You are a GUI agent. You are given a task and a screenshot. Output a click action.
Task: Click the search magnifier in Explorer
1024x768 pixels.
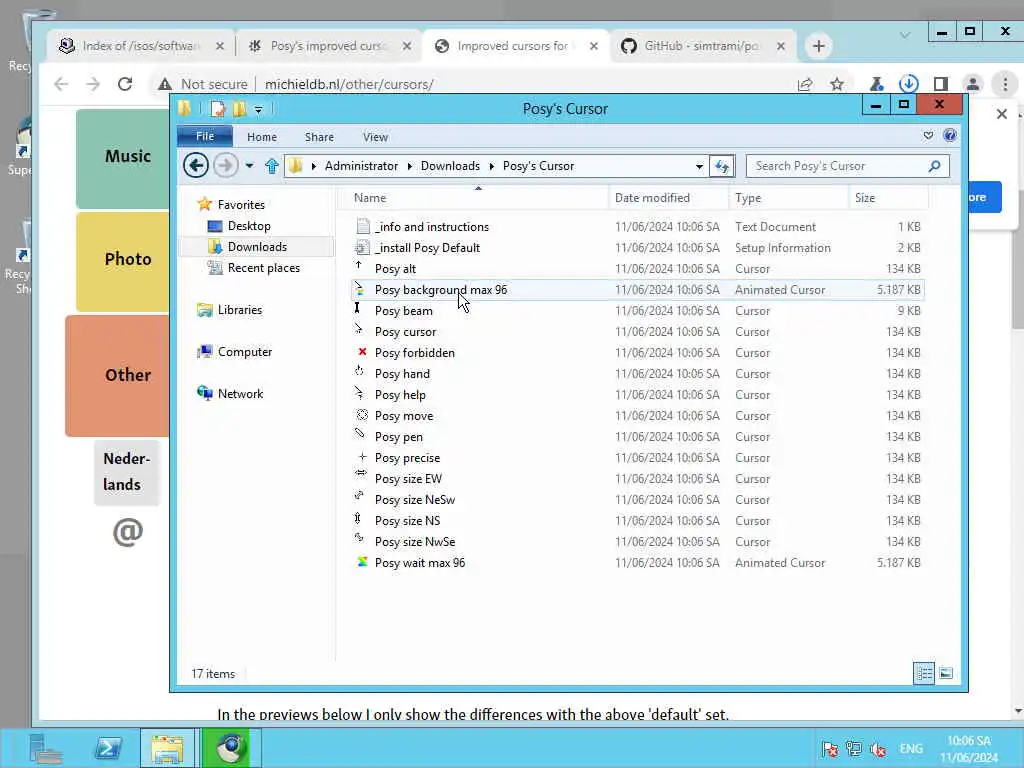pyautogui.click(x=935, y=166)
